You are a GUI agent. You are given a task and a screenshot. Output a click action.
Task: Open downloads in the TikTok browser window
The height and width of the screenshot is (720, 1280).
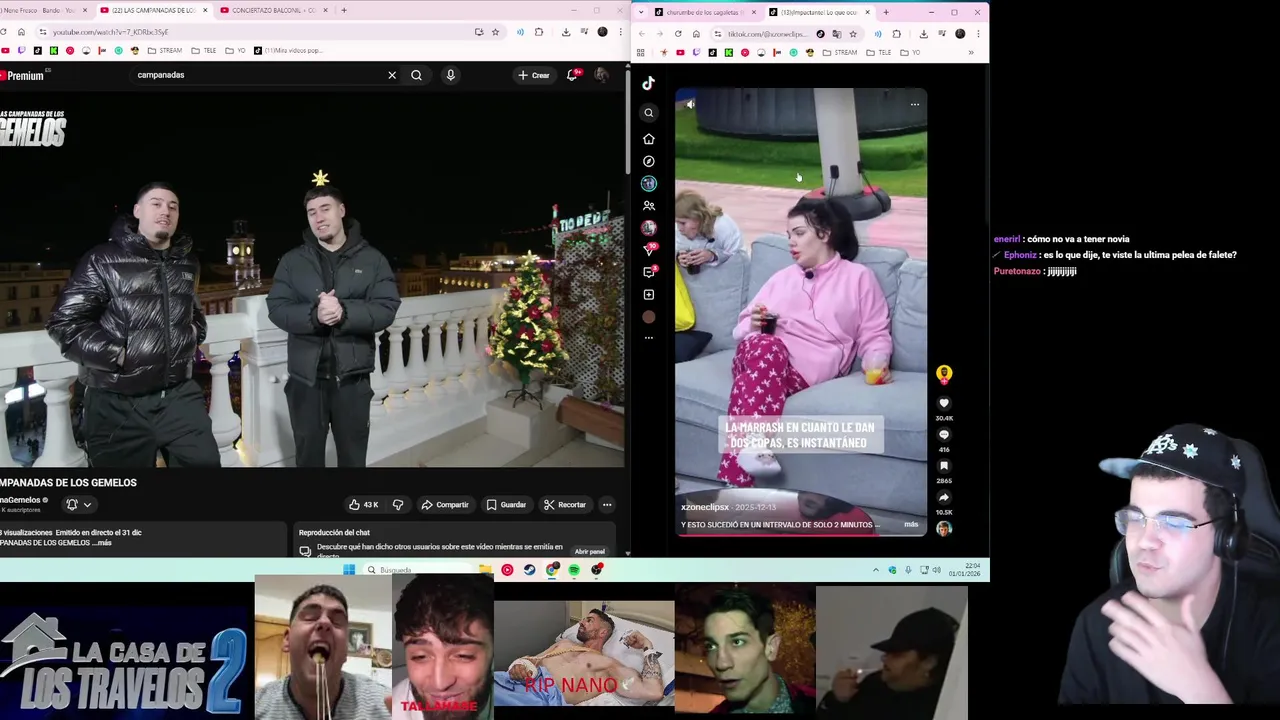pos(923,34)
